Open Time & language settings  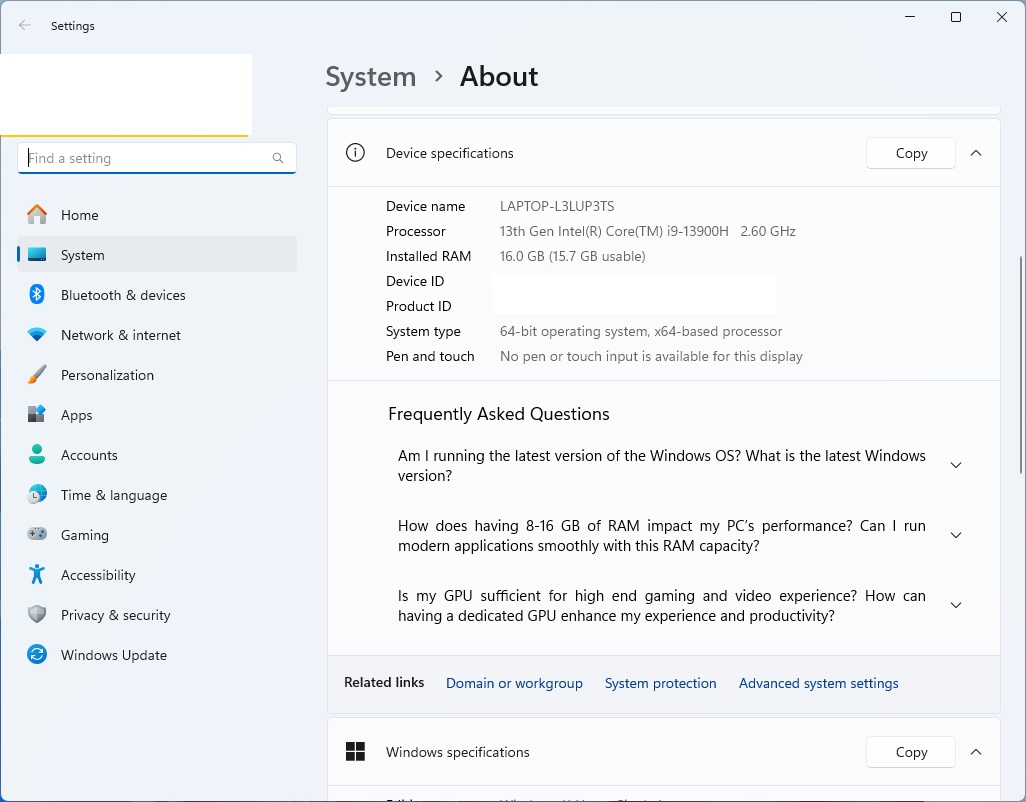(157, 494)
